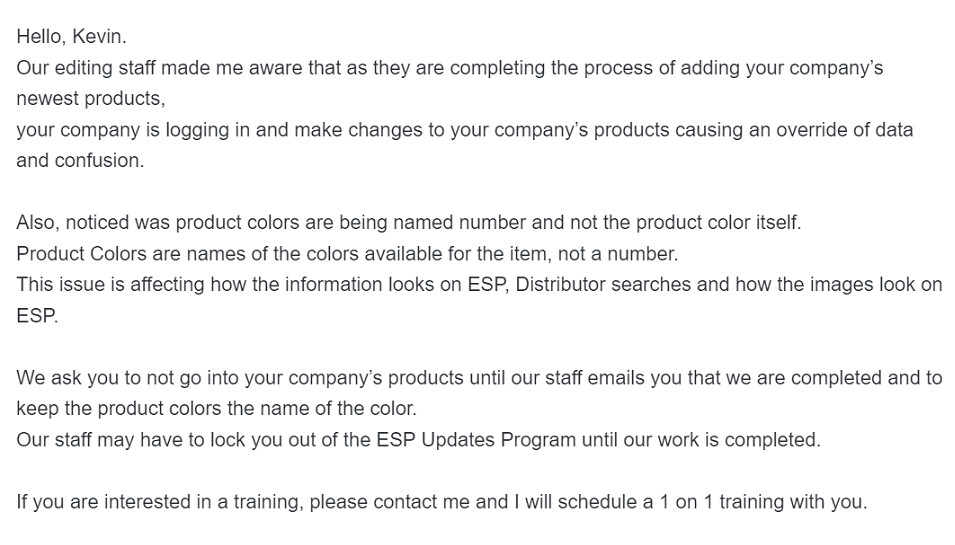Click the words 'staff emails you'
The image size is (955, 545).
pyautogui.click(x=613, y=378)
